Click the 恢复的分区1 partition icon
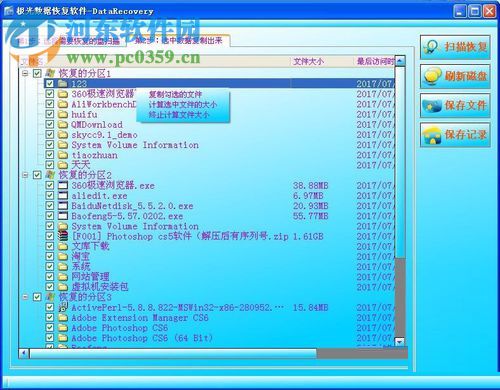Viewport: 500px width, 390px height. click(x=50, y=73)
